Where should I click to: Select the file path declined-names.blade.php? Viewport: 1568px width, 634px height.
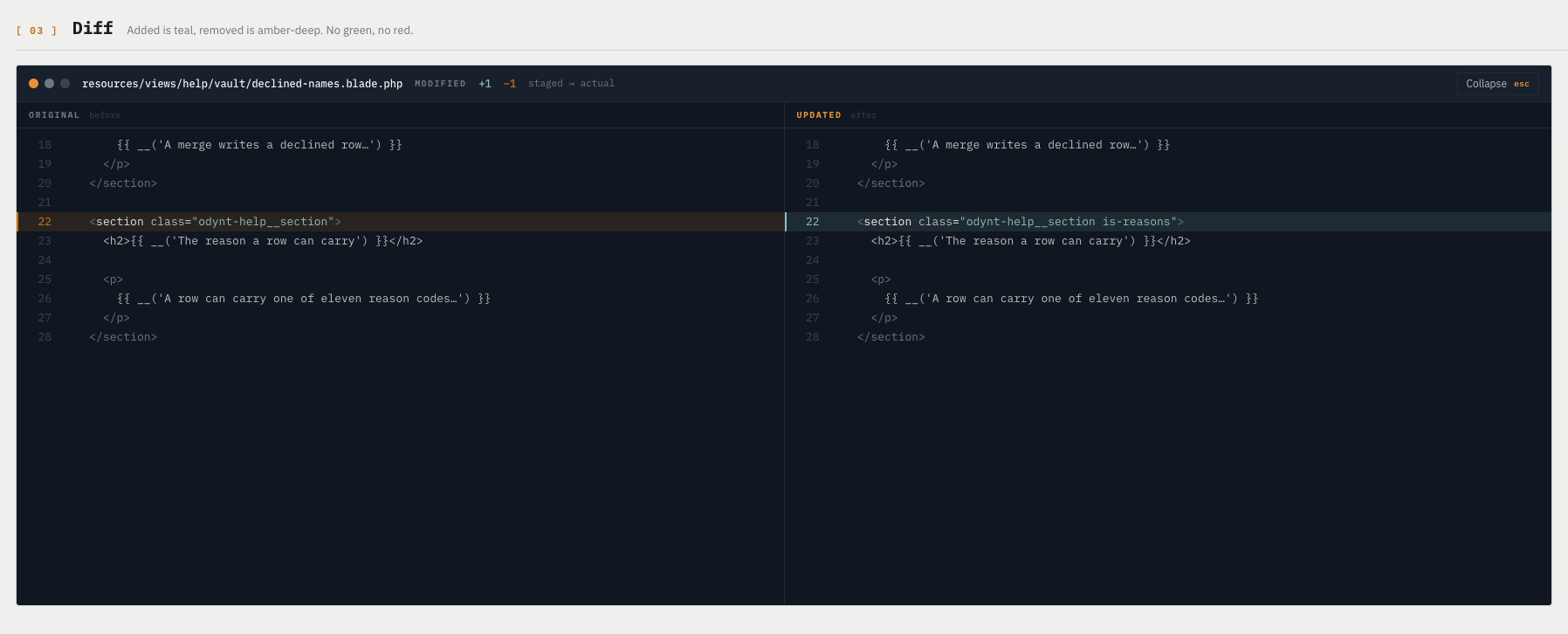[x=242, y=84]
